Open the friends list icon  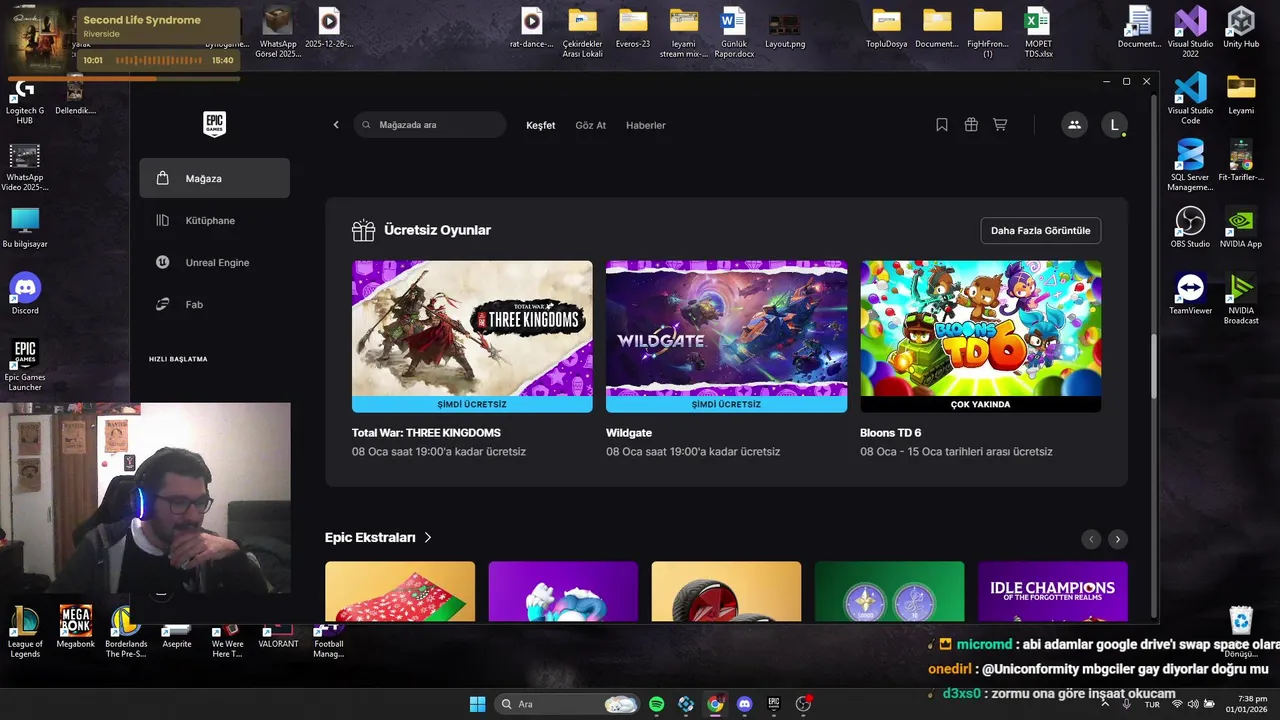tap(1074, 125)
